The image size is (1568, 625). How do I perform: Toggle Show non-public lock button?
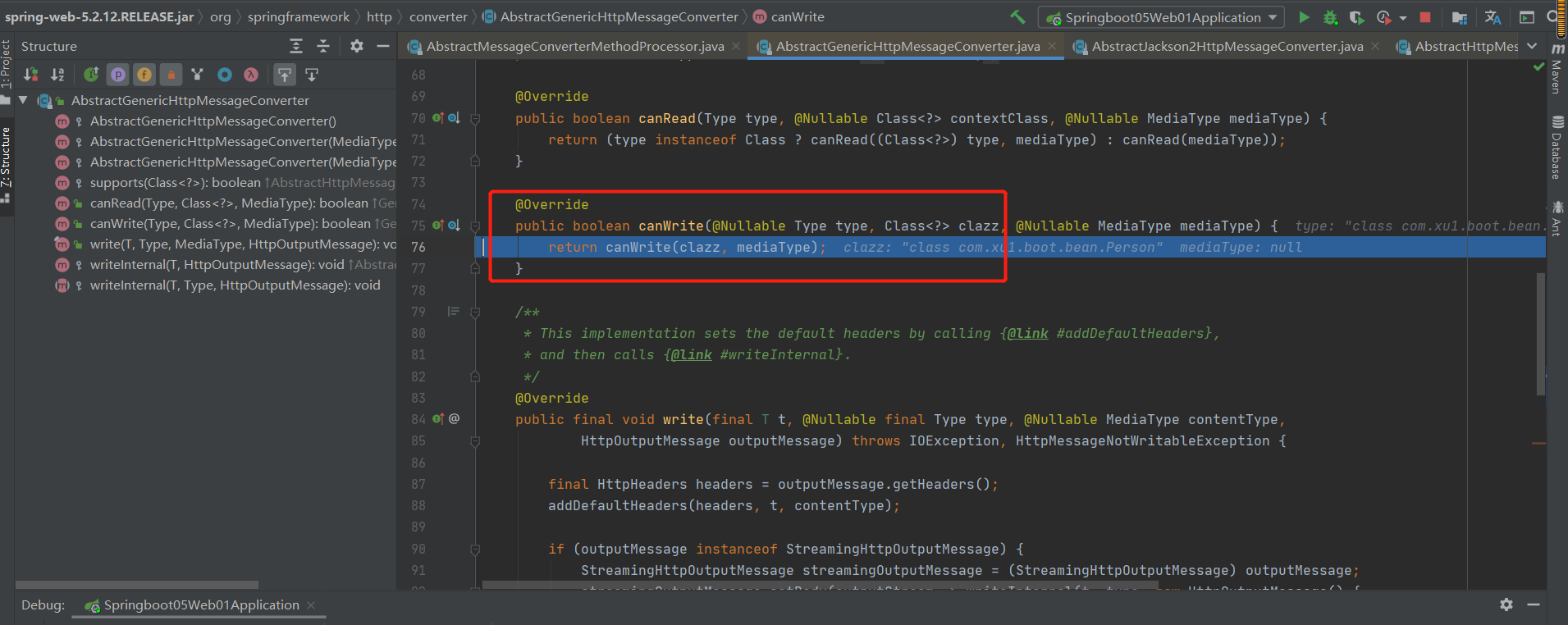171,75
